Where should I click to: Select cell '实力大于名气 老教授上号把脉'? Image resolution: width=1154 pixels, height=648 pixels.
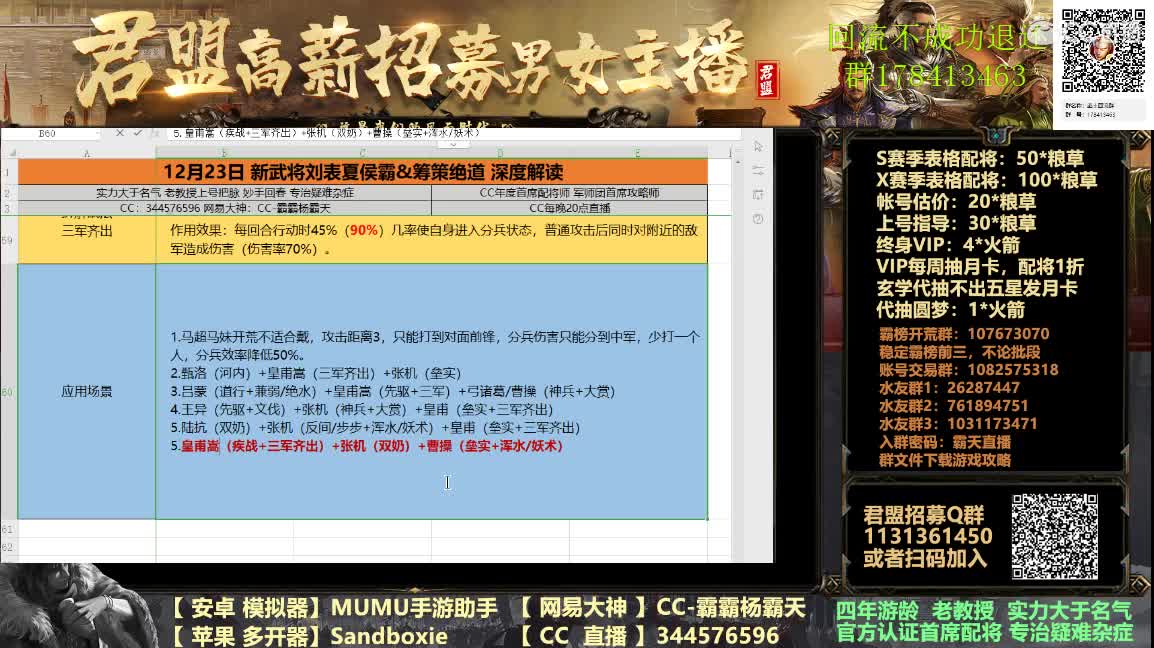224,193
